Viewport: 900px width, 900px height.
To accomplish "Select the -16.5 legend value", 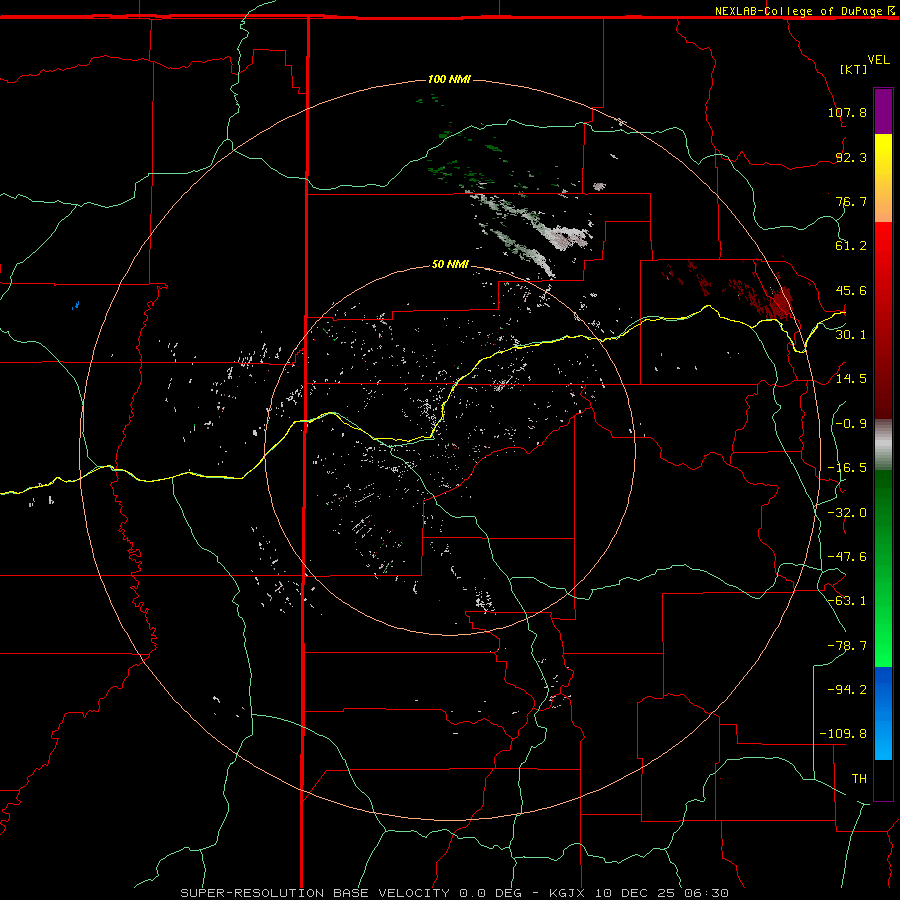I will (x=847, y=468).
